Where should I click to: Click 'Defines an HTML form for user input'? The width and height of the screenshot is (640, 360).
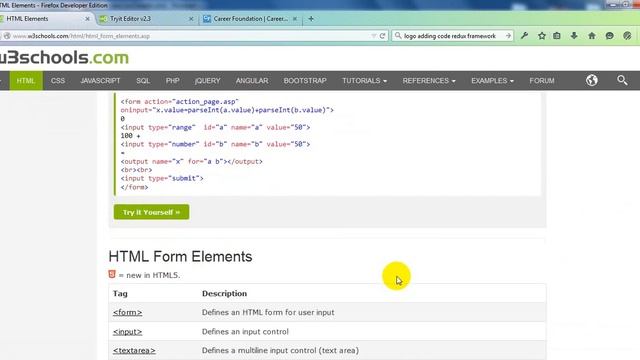coord(268,312)
